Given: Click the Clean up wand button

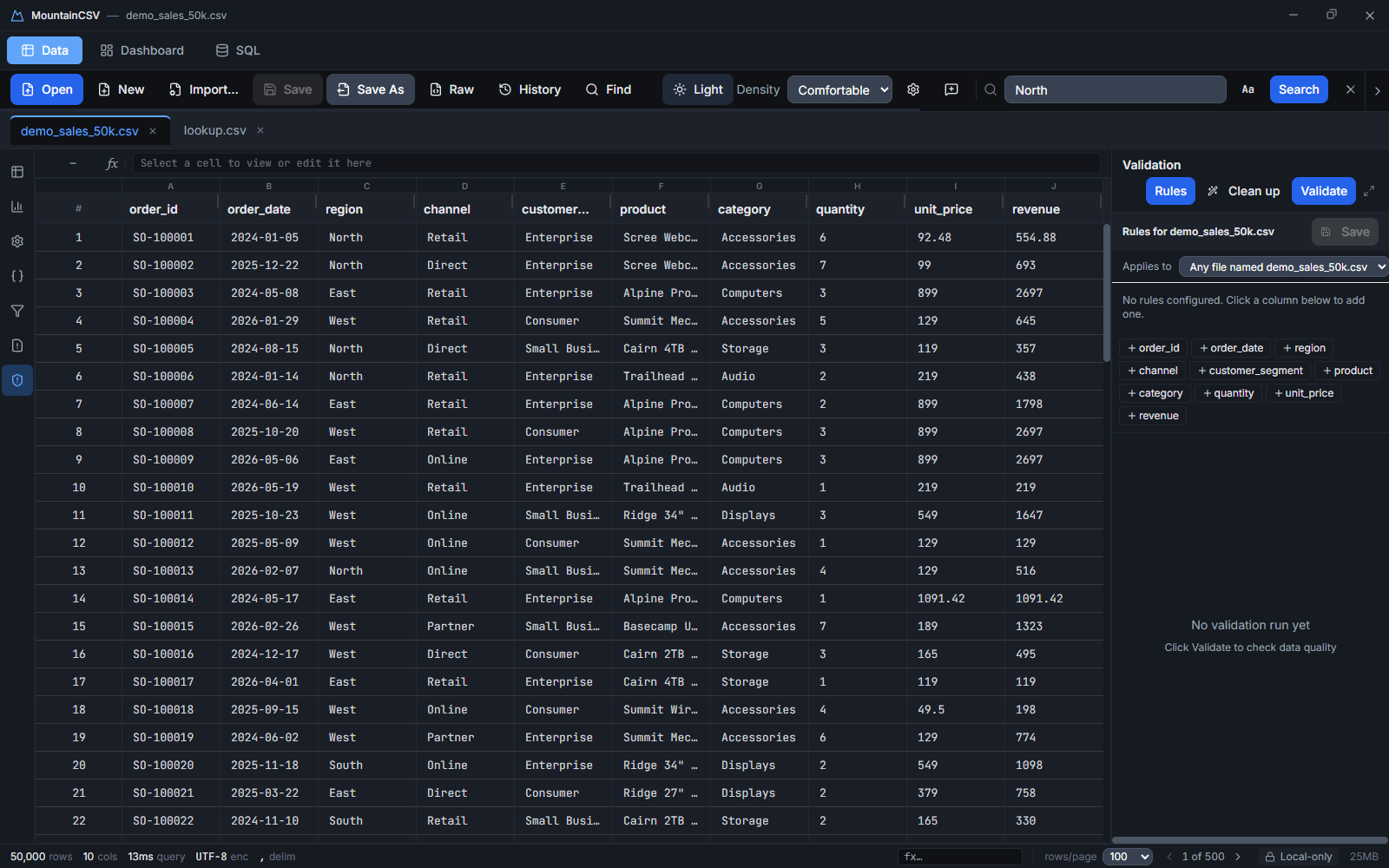Looking at the screenshot, I should point(1244,191).
